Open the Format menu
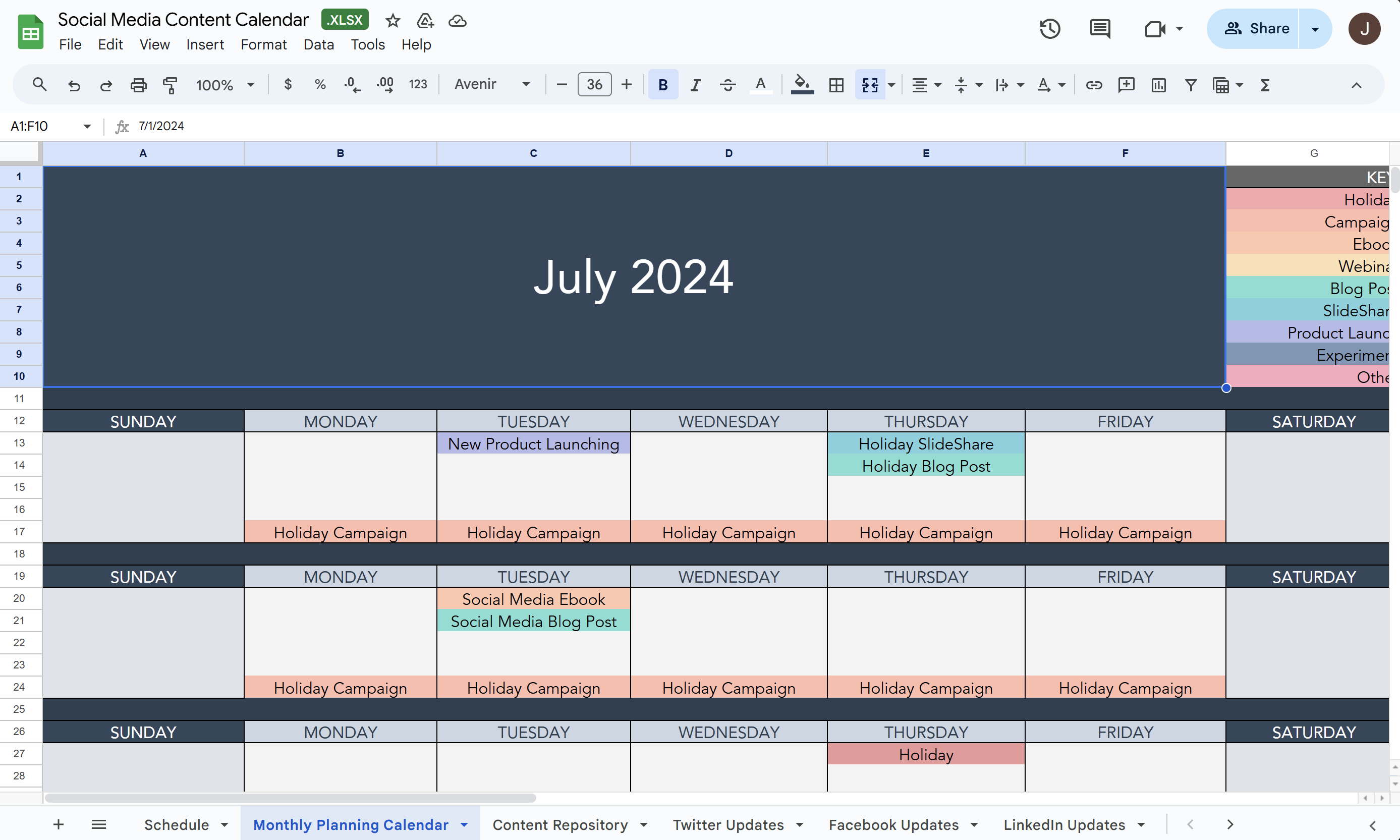Image resolution: width=1400 pixels, height=840 pixels. pyautogui.click(x=263, y=44)
